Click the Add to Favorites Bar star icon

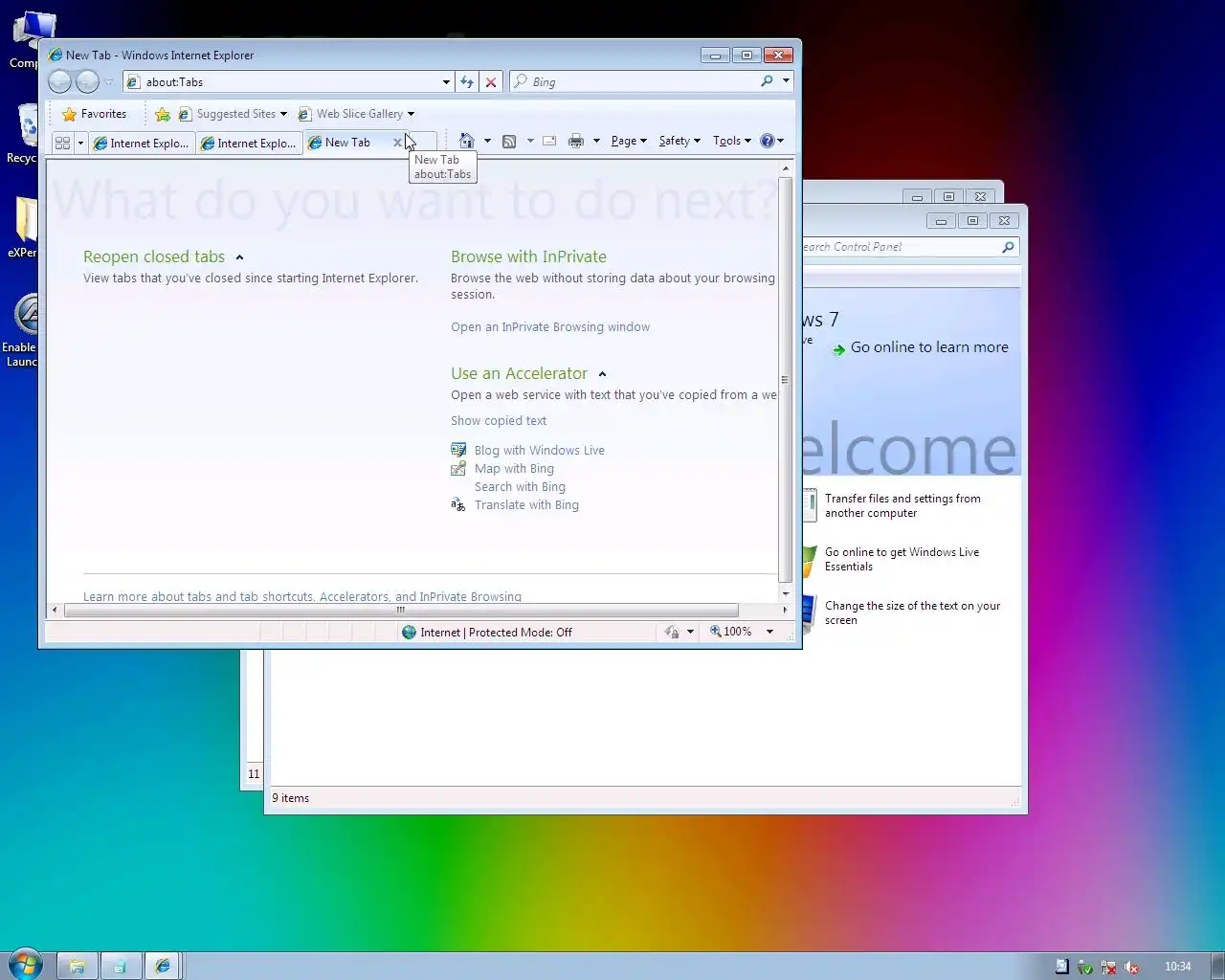coord(163,114)
